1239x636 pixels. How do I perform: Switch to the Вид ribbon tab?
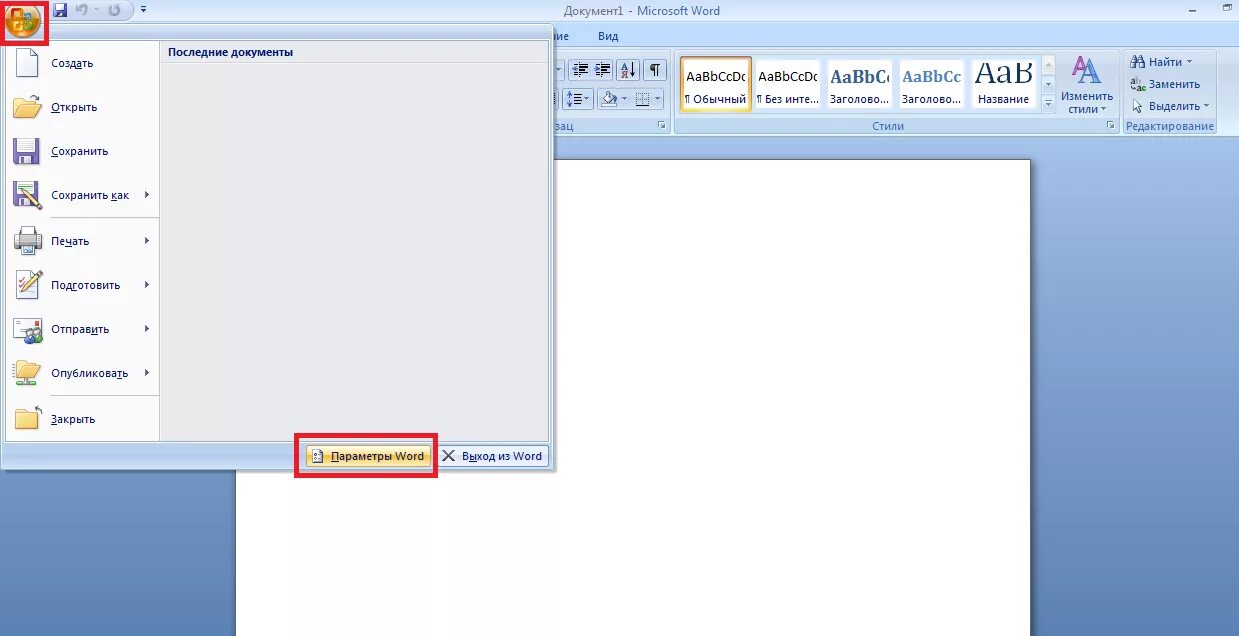pos(608,36)
